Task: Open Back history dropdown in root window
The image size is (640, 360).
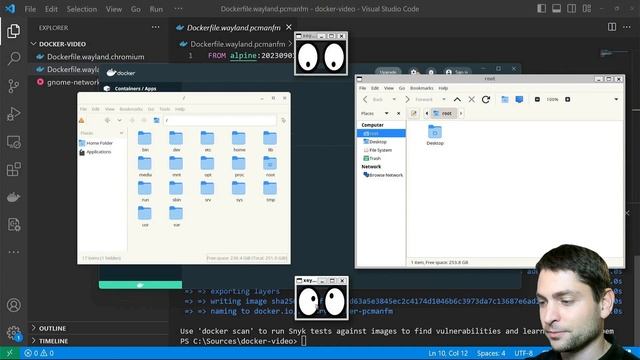Action: point(394,100)
